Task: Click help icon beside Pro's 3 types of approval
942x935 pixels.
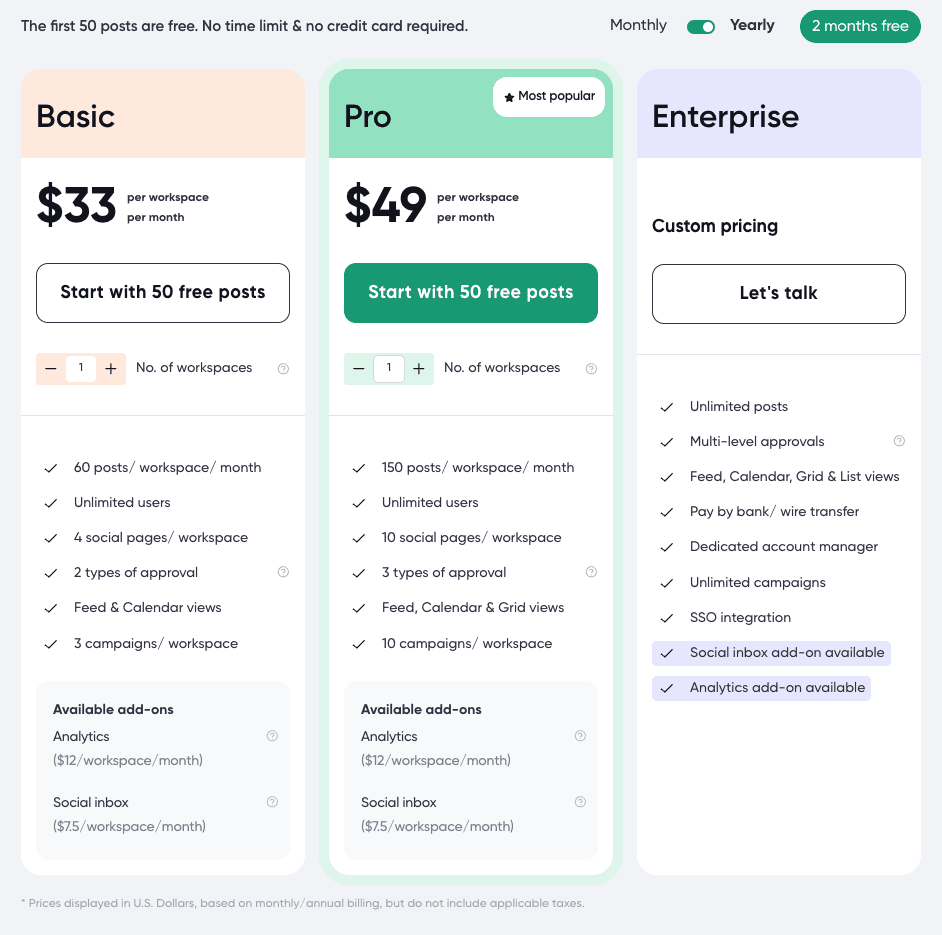Action: click(591, 572)
